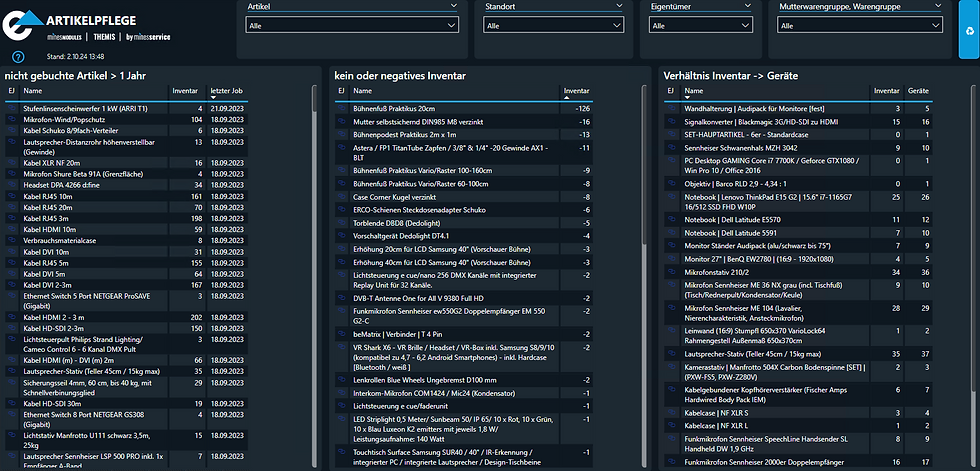Open the Alle dropdown under Mutterwarengruppe, Warengruppe

click(859, 25)
